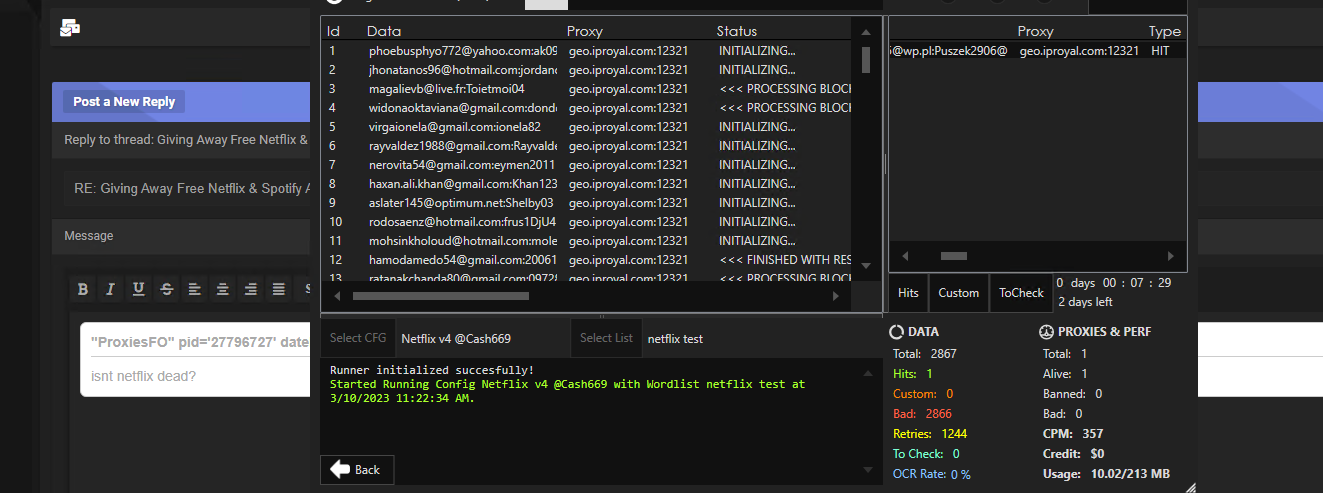
Task: Select row 12 with FINISHED status
Action: click(x=587, y=259)
